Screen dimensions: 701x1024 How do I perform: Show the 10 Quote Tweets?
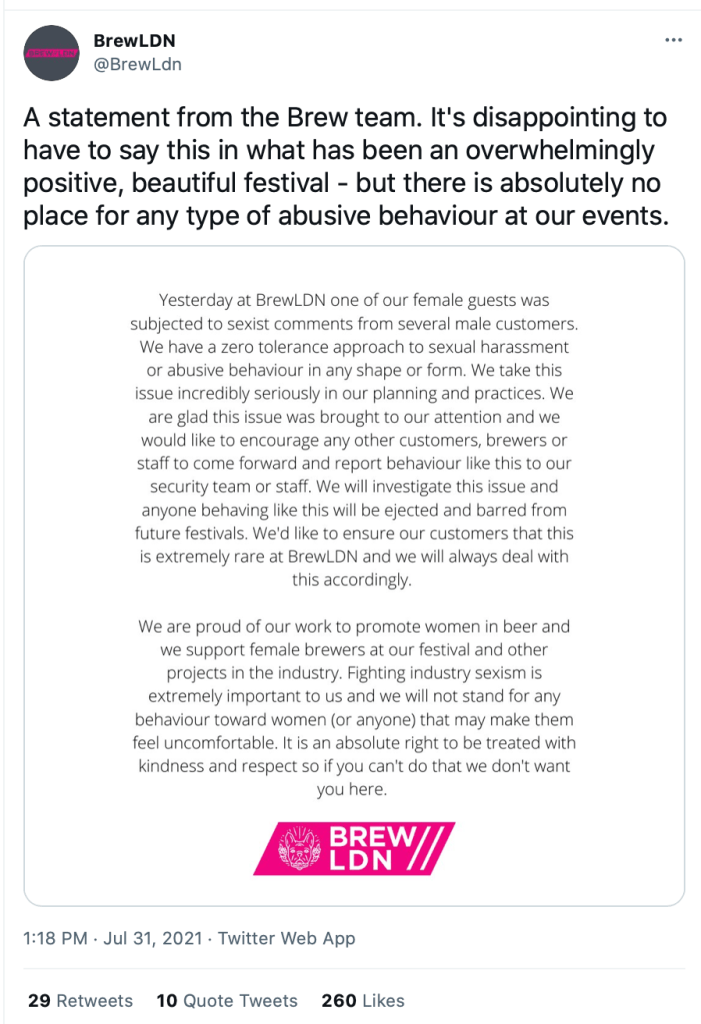227,1000
